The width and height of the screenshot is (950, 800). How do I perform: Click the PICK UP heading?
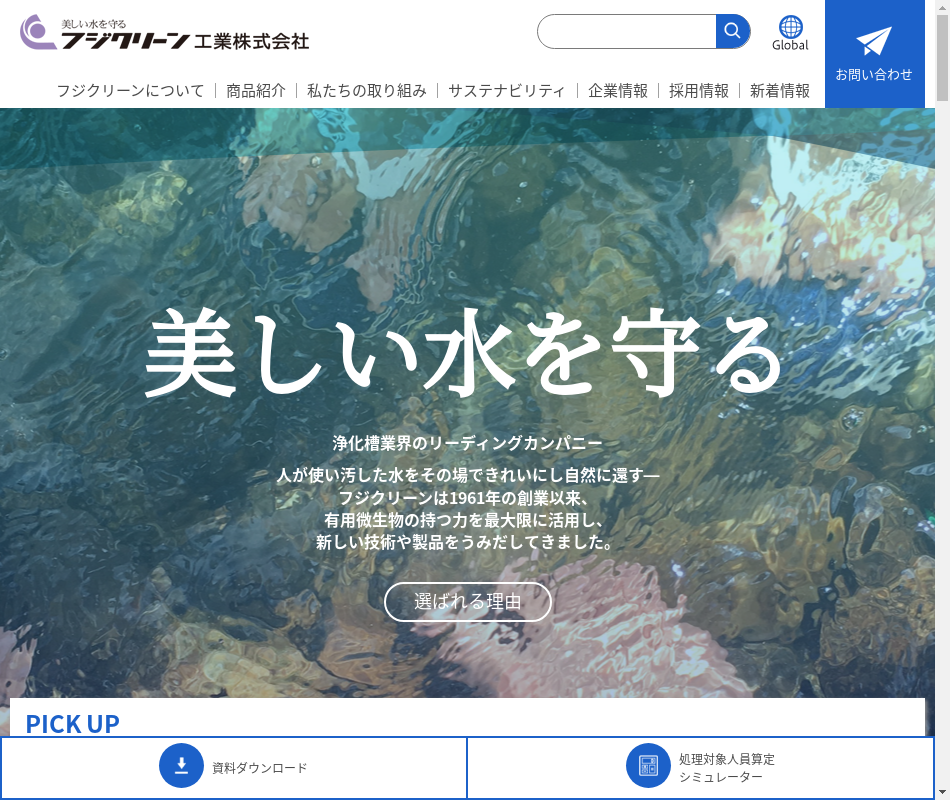pyautogui.click(x=72, y=723)
